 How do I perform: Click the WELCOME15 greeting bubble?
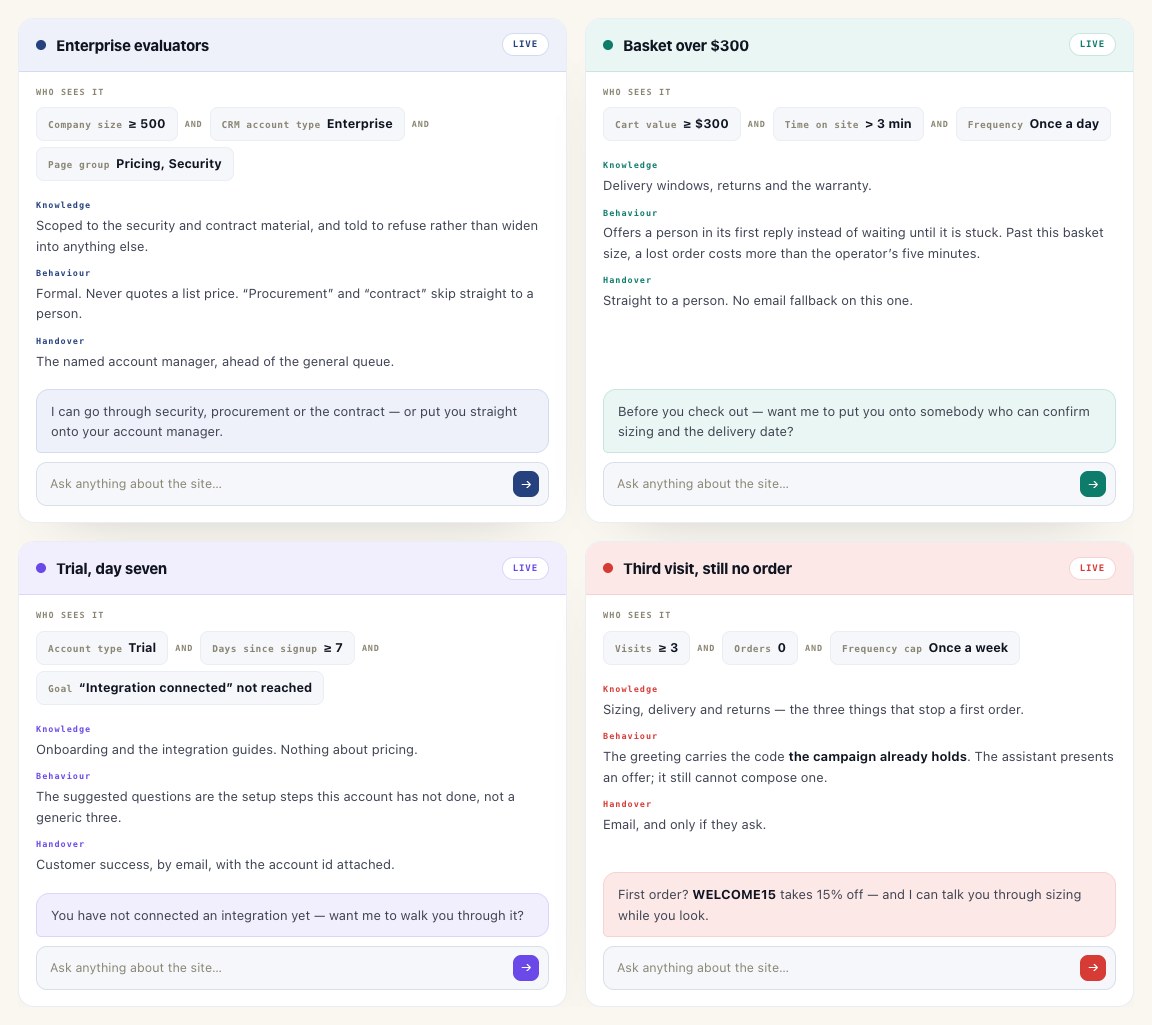859,904
